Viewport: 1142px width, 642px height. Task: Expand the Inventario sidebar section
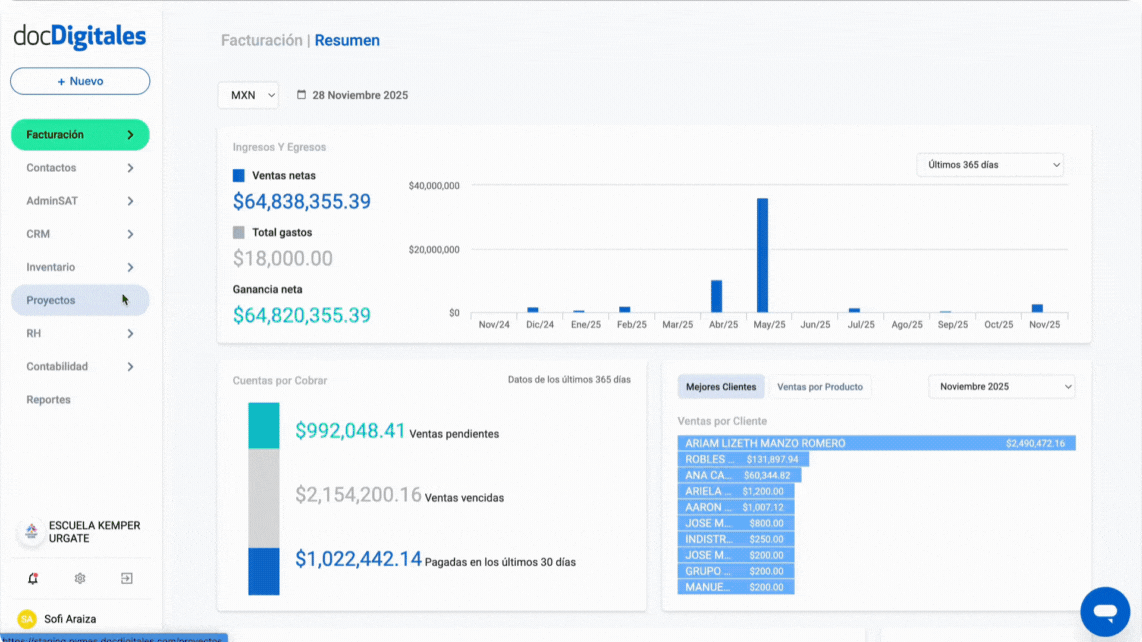click(x=79, y=266)
